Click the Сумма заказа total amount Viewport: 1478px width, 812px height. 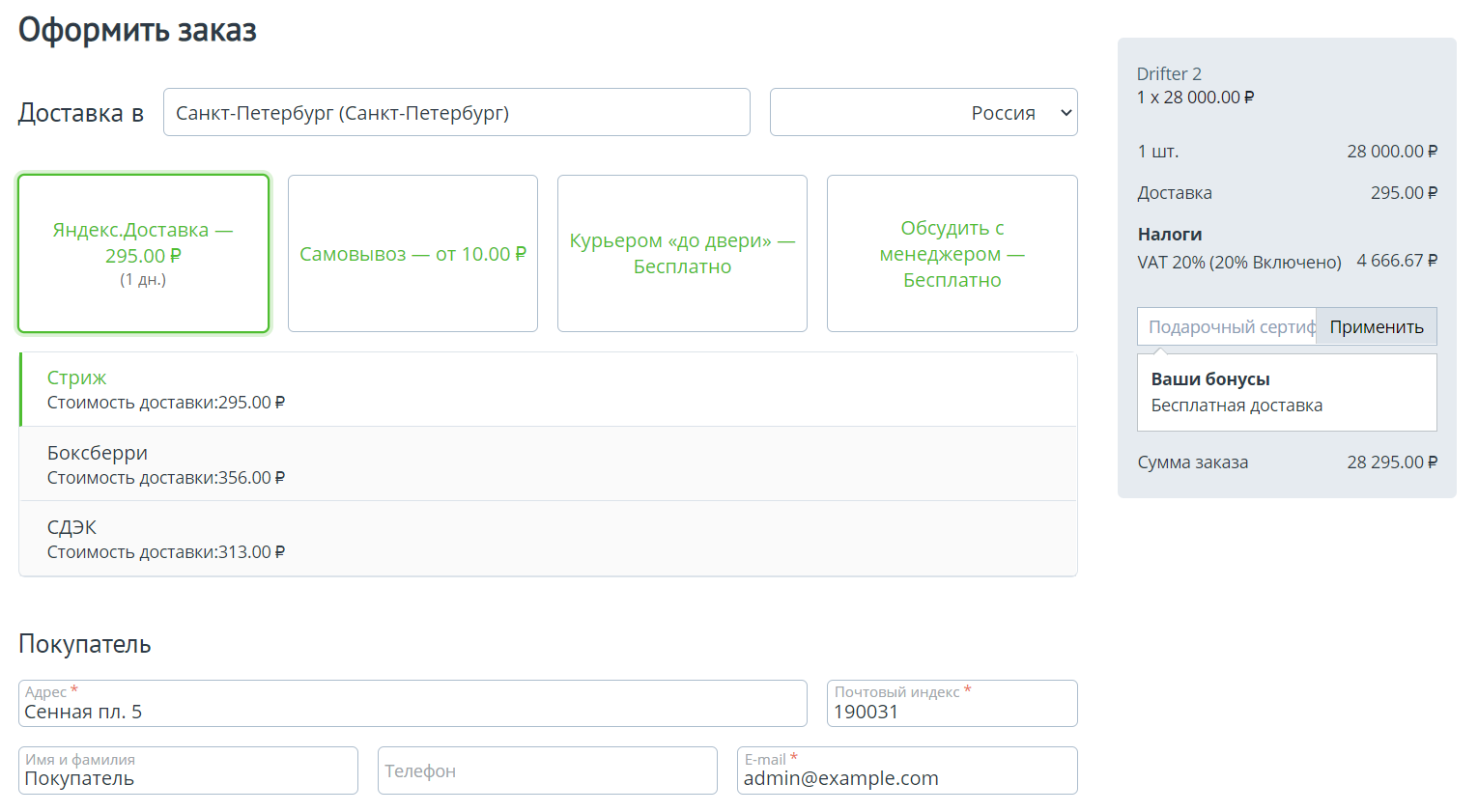1391,462
